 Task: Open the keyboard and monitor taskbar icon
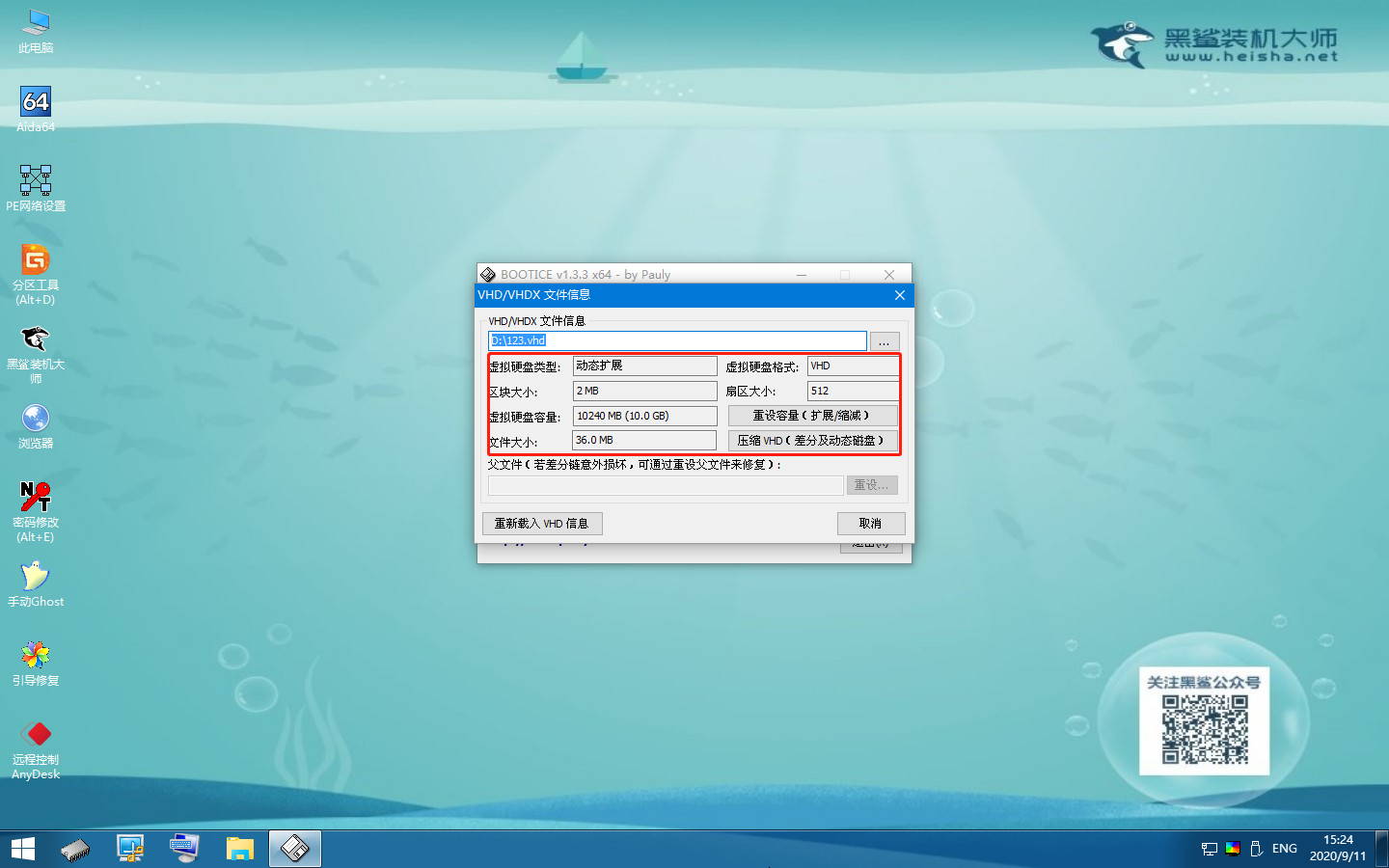[184, 849]
